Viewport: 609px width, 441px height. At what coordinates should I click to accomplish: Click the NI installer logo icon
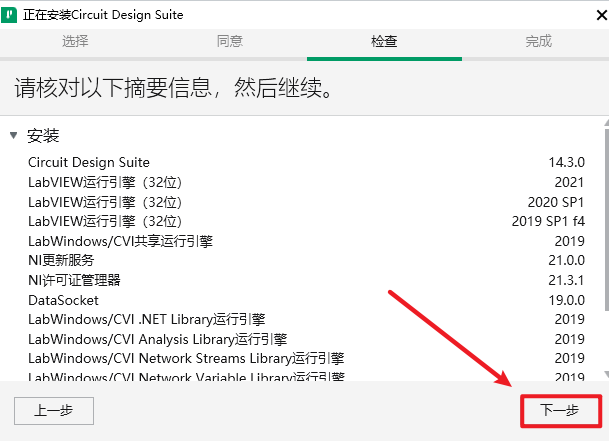[x=9, y=15]
